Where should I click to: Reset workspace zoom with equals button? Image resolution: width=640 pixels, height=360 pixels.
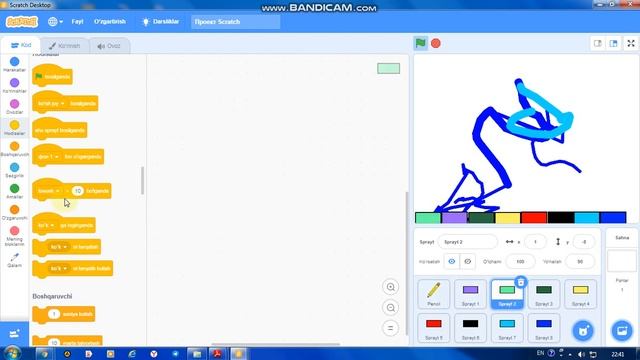(391, 328)
